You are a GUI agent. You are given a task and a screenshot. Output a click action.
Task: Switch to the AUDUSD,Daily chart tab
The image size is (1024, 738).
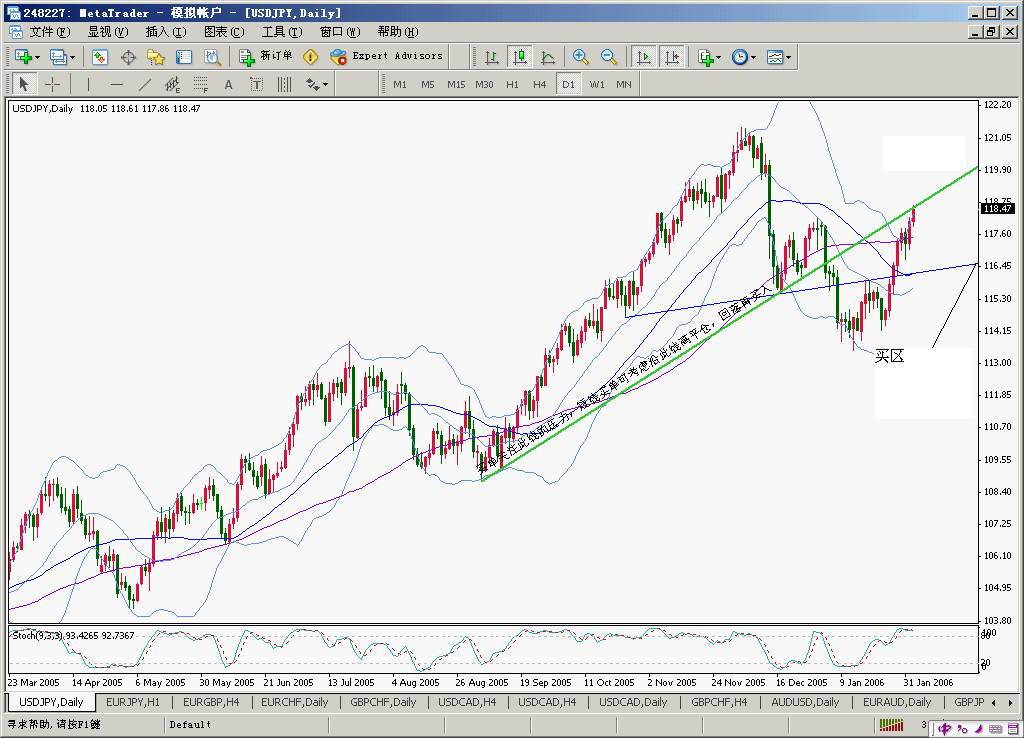click(x=805, y=702)
